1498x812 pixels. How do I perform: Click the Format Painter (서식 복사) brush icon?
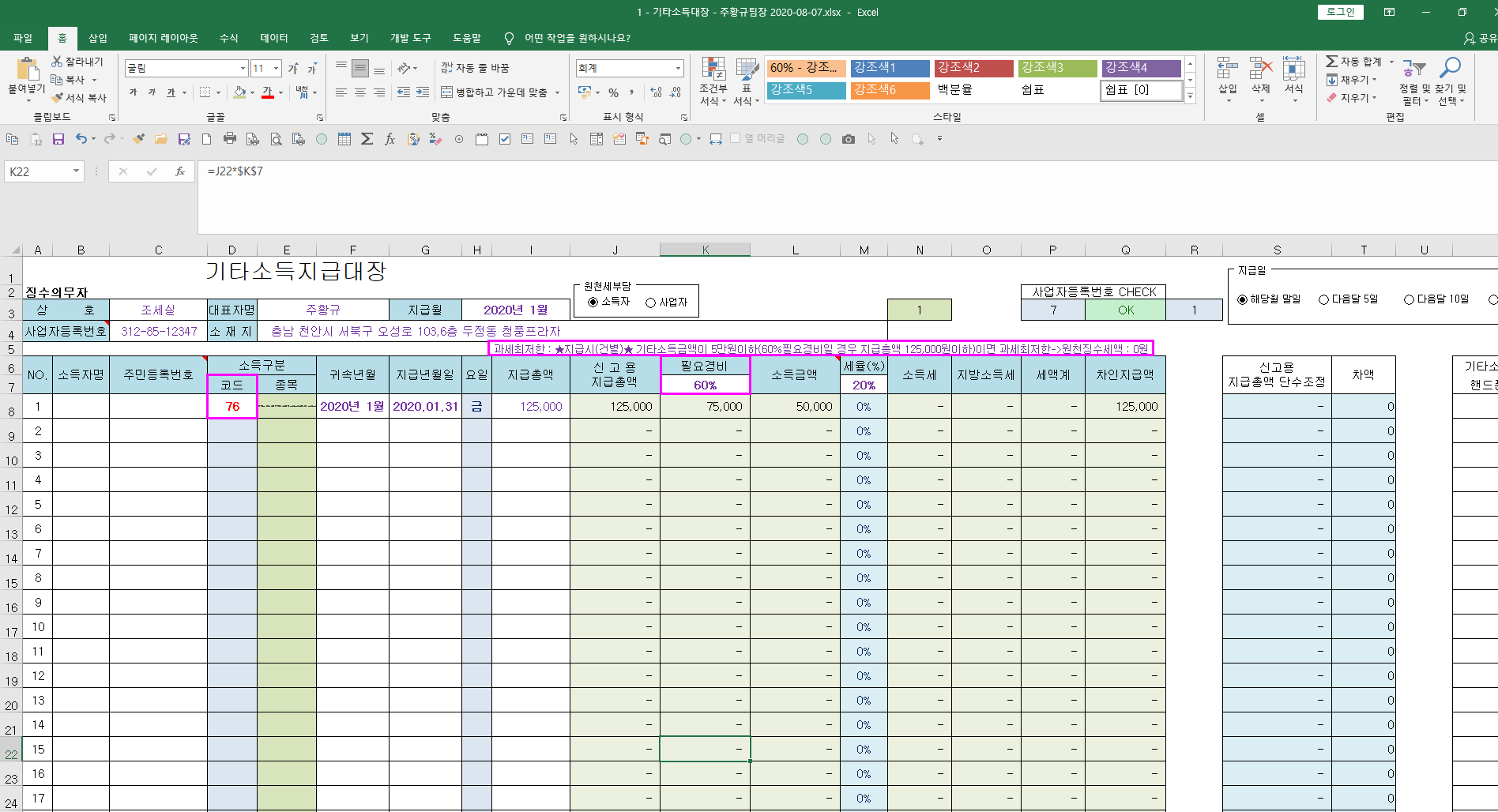point(58,98)
